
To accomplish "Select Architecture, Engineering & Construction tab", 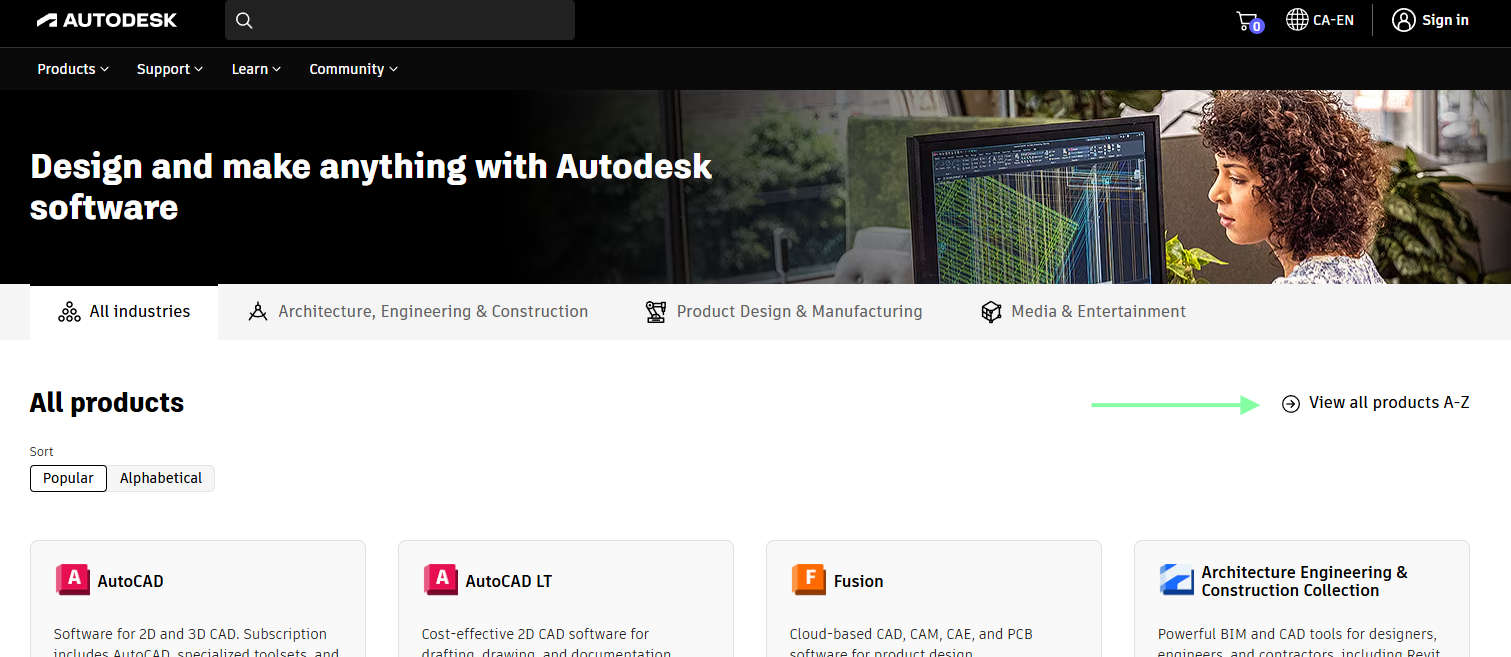I will point(418,312).
